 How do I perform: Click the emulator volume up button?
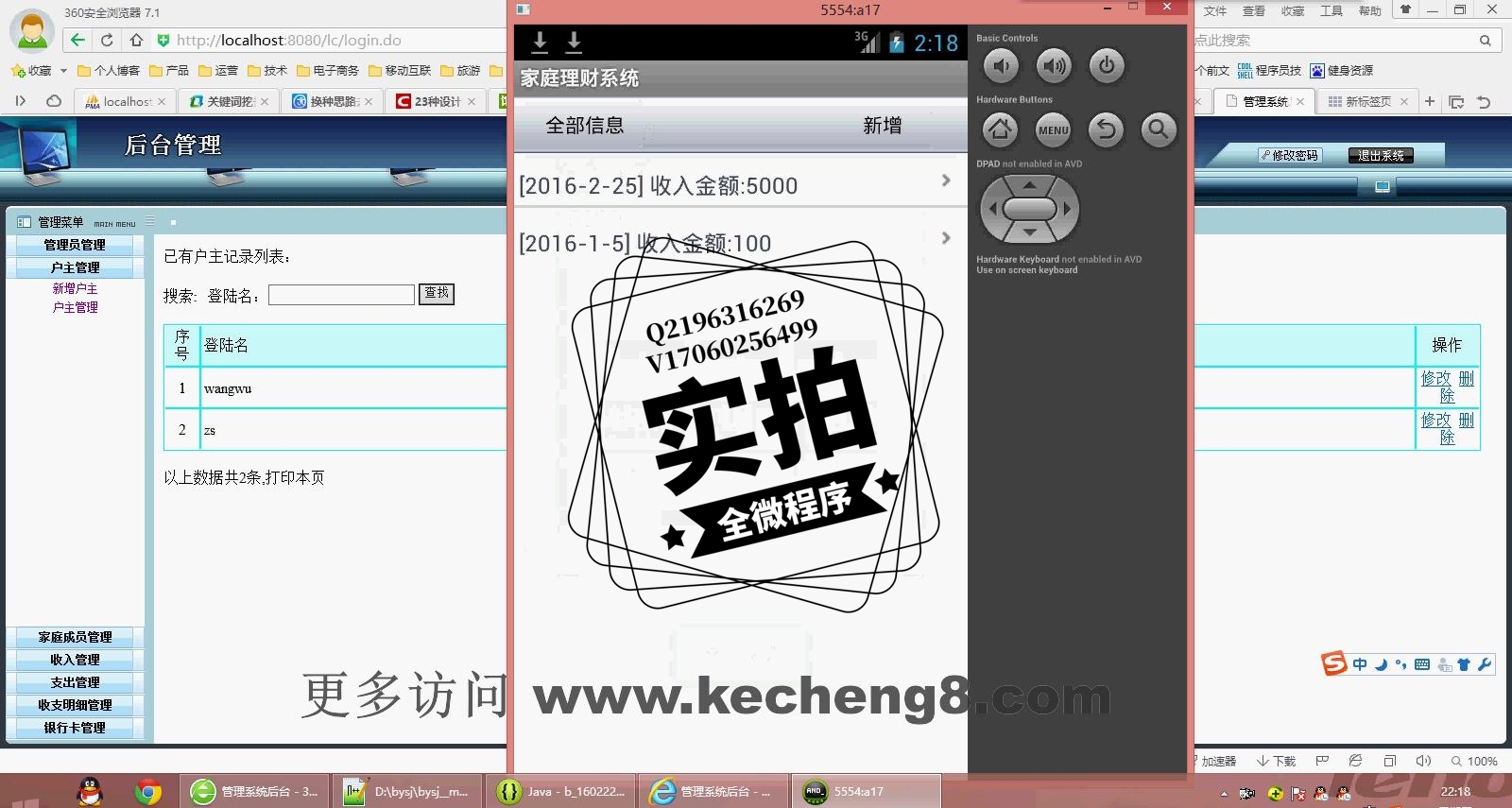tap(1054, 66)
